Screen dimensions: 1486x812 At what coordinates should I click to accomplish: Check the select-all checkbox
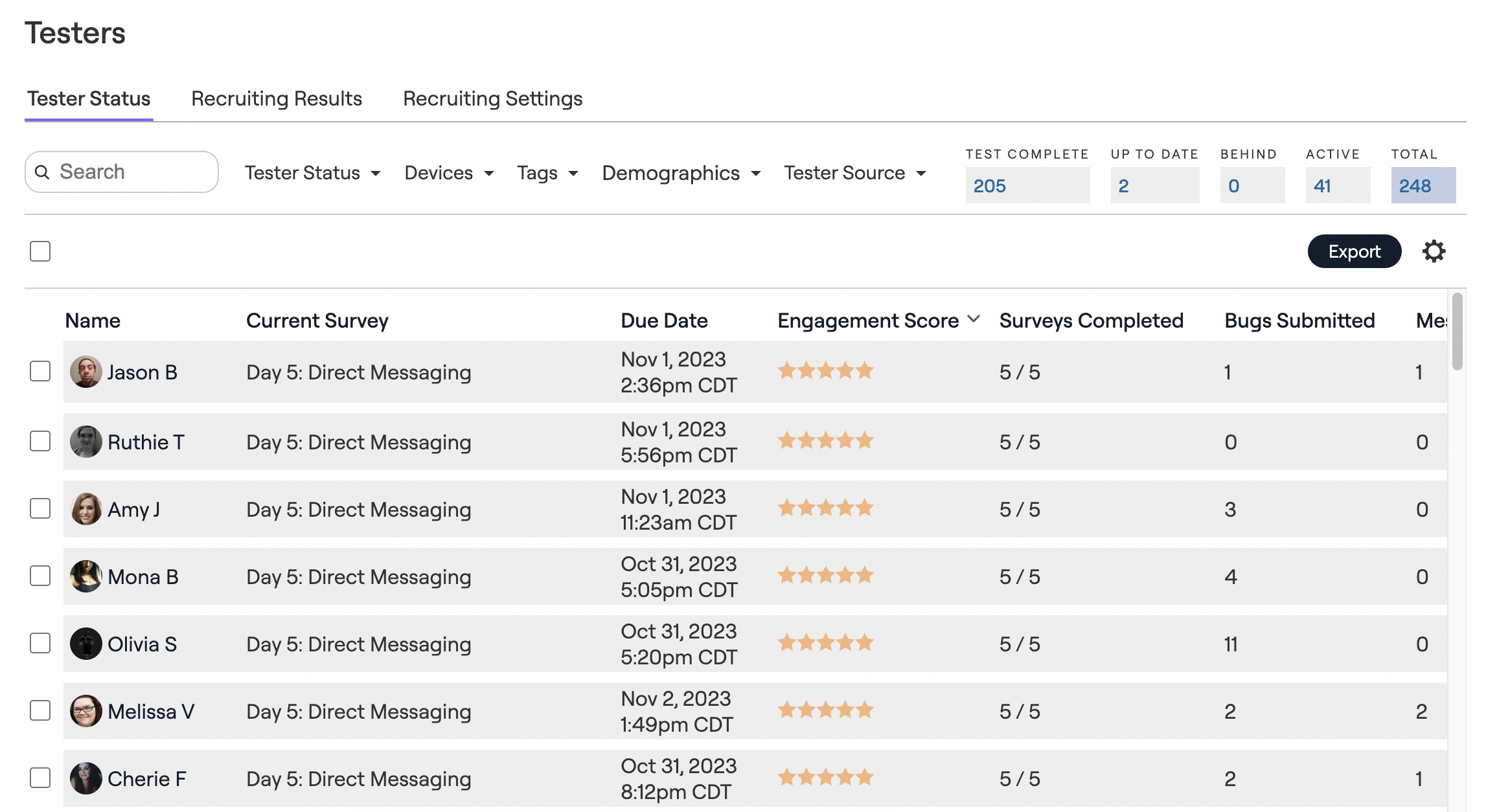point(40,251)
